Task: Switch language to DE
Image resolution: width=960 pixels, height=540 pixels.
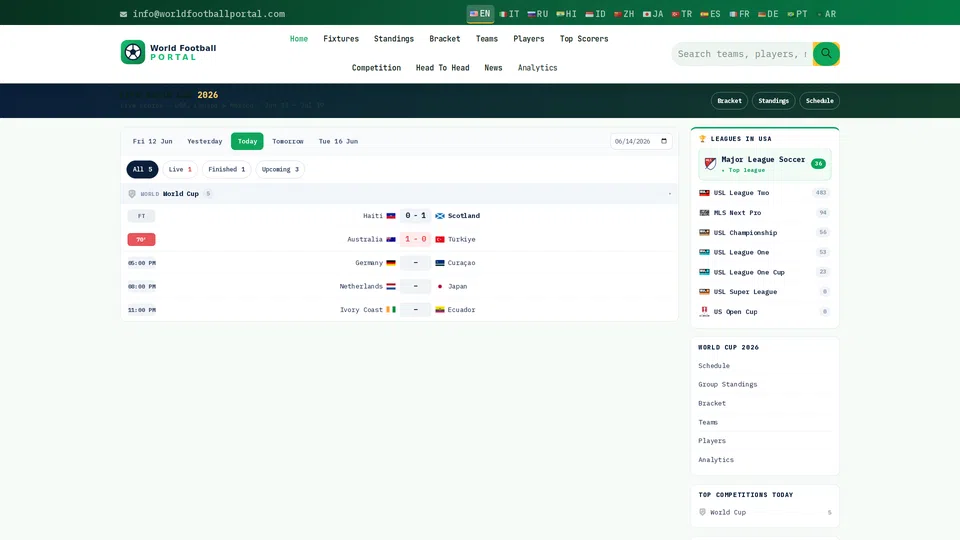Action: pos(768,14)
